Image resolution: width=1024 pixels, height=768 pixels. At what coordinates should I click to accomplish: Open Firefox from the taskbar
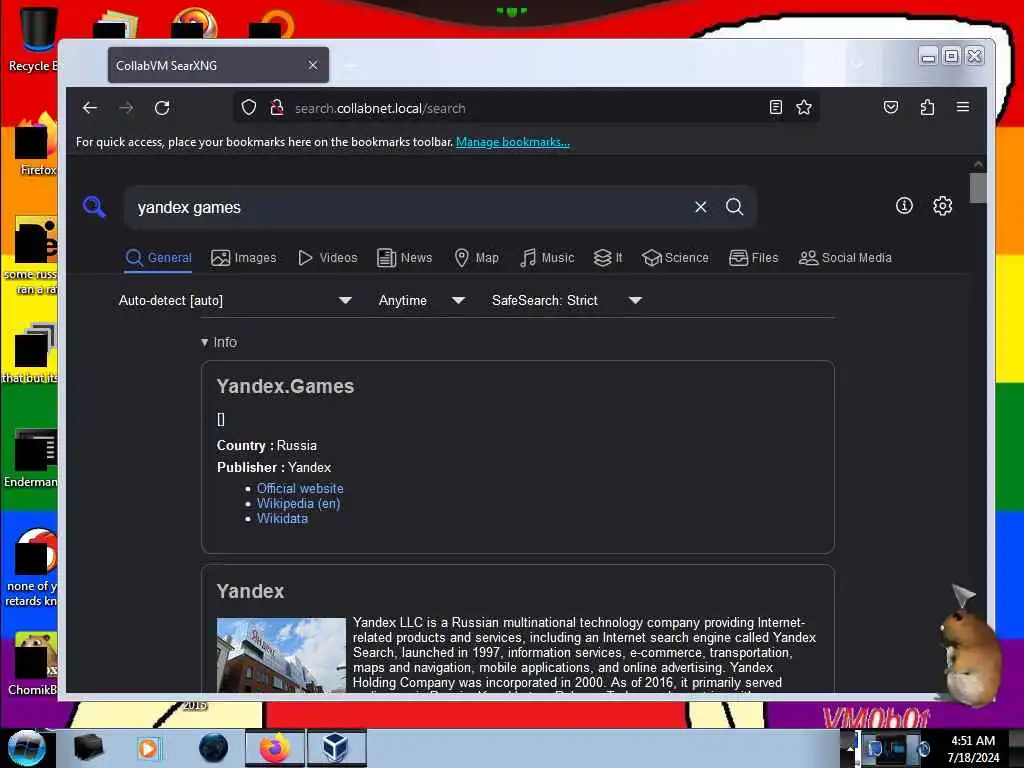pos(274,748)
